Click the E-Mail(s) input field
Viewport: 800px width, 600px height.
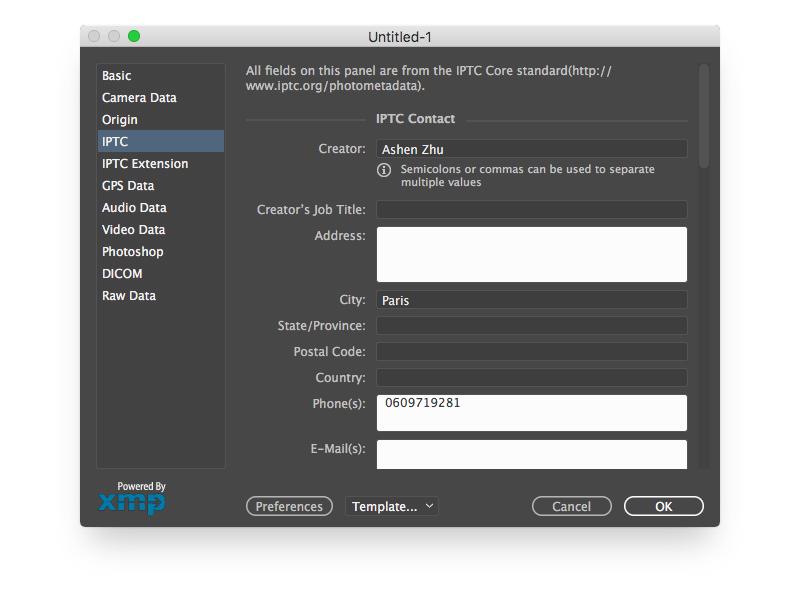coord(532,455)
